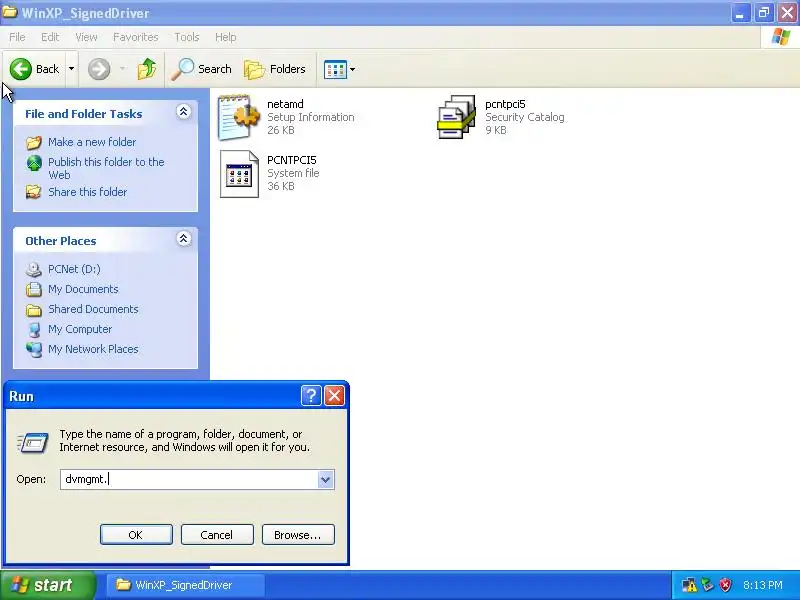
Task: Click in the Open text field
Action: (x=189, y=479)
